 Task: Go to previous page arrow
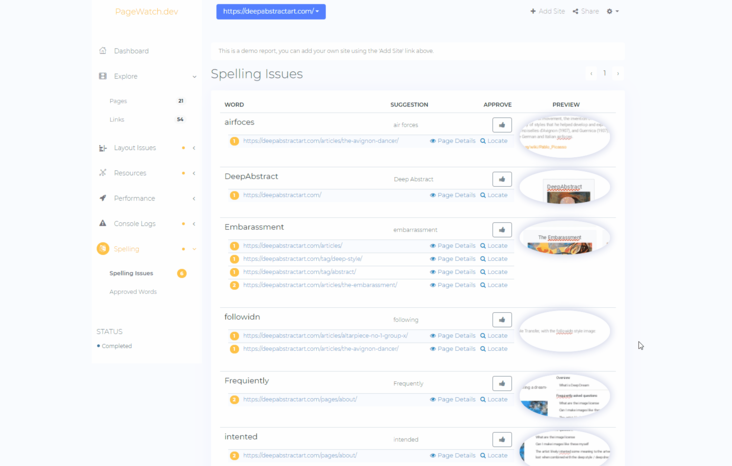tap(591, 73)
